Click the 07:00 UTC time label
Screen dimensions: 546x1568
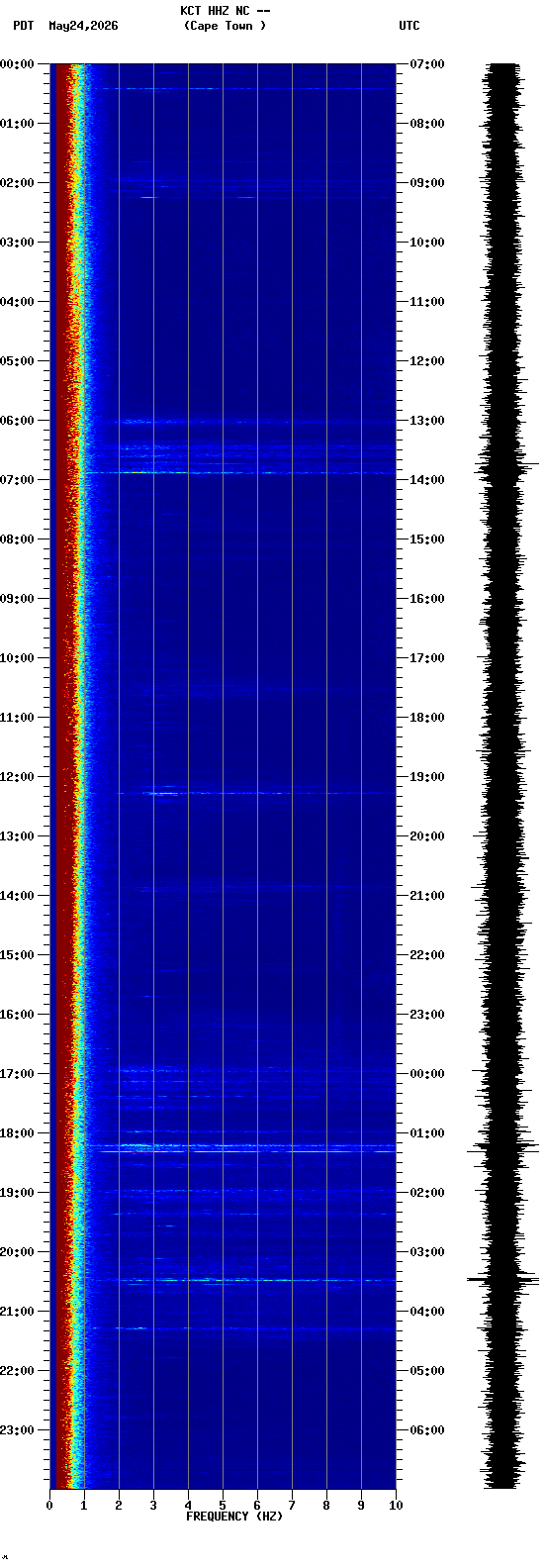point(426,64)
